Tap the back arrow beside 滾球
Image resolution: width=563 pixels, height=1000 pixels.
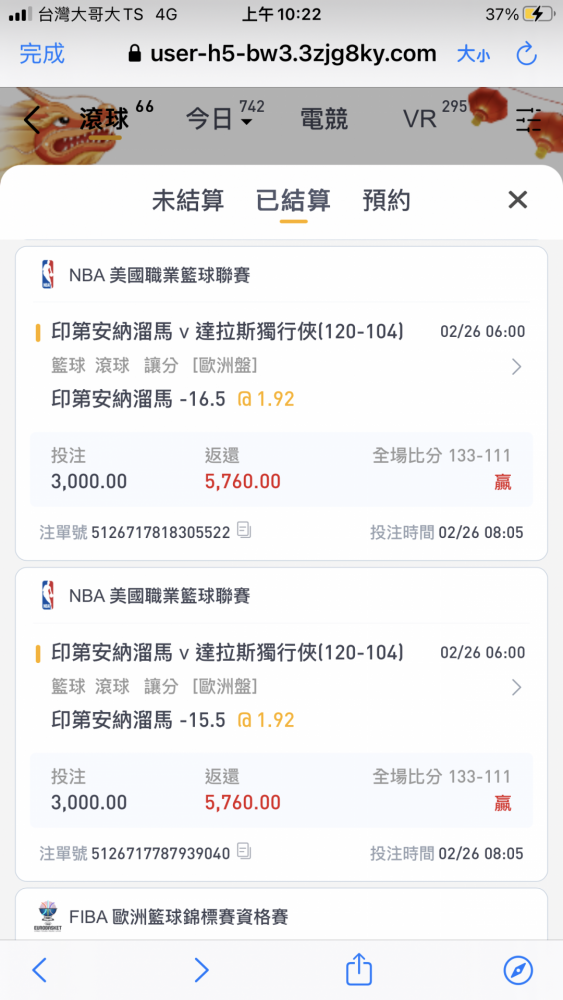(32, 119)
